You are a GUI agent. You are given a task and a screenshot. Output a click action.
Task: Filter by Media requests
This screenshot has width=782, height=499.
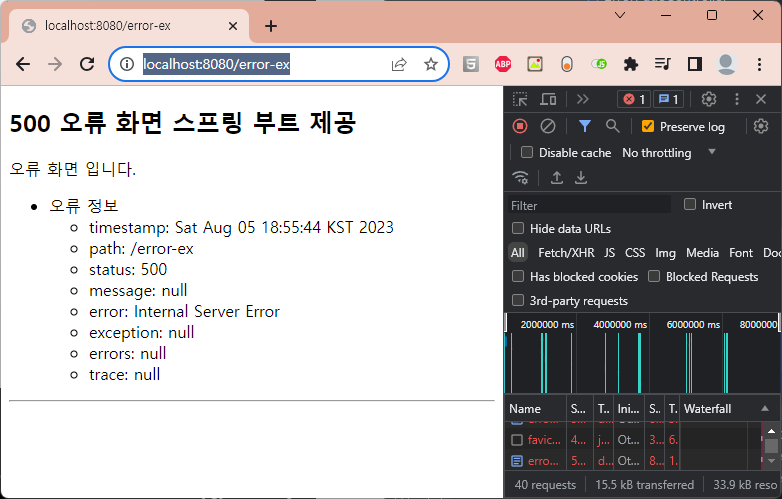coord(702,253)
